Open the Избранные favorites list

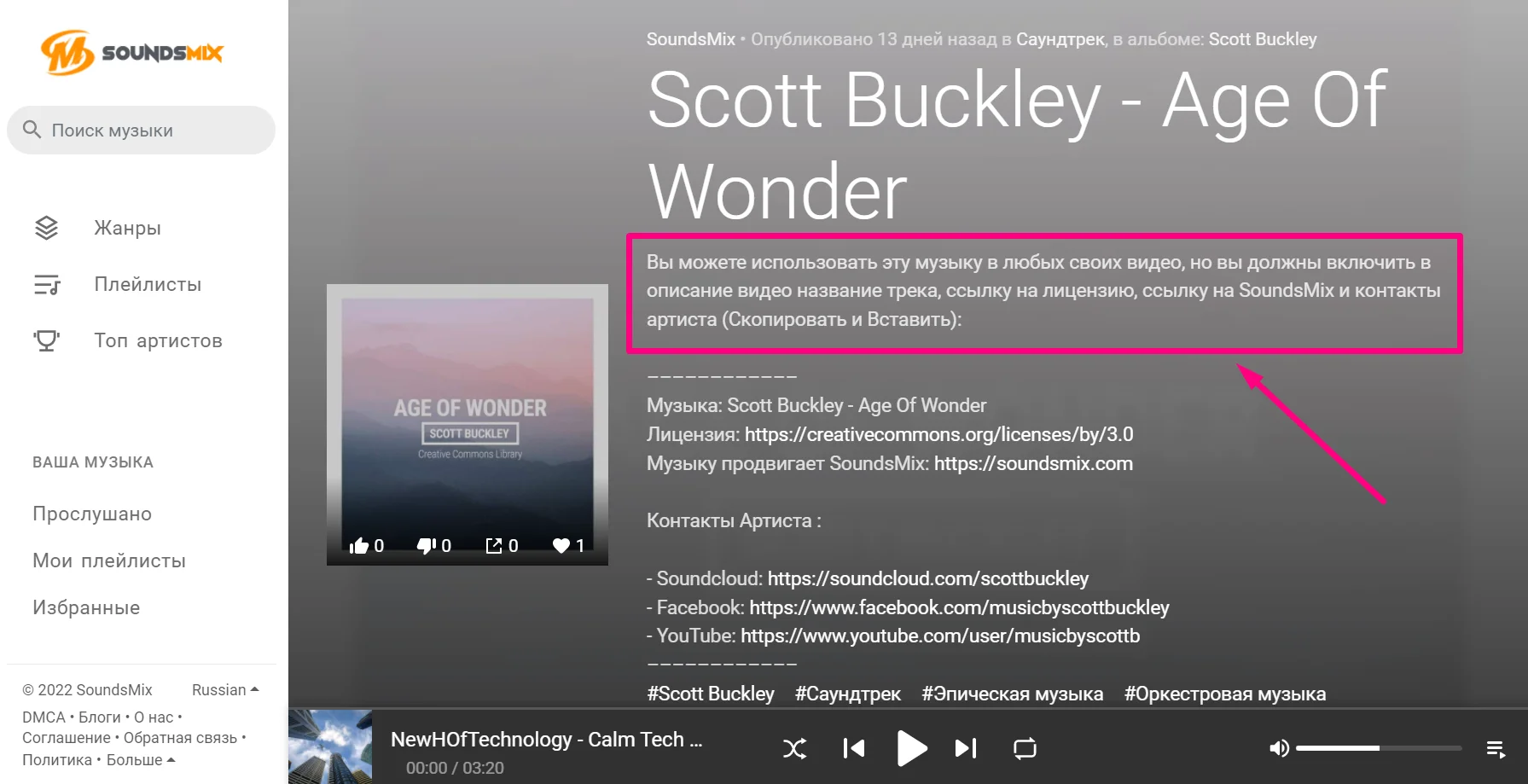pos(86,607)
